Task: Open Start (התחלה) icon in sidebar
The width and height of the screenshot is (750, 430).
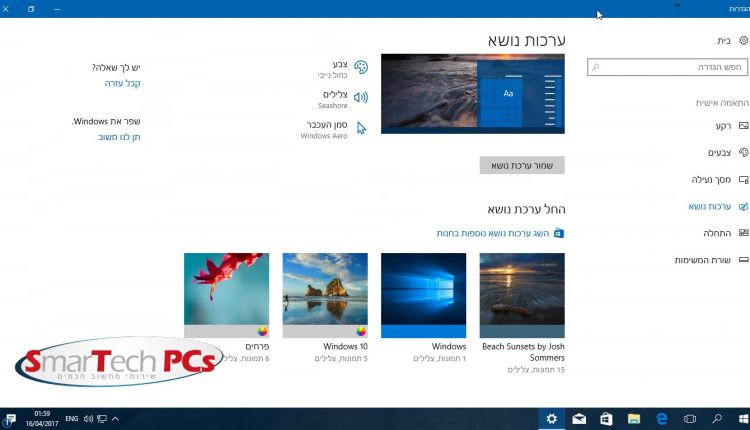Action: pos(743,233)
